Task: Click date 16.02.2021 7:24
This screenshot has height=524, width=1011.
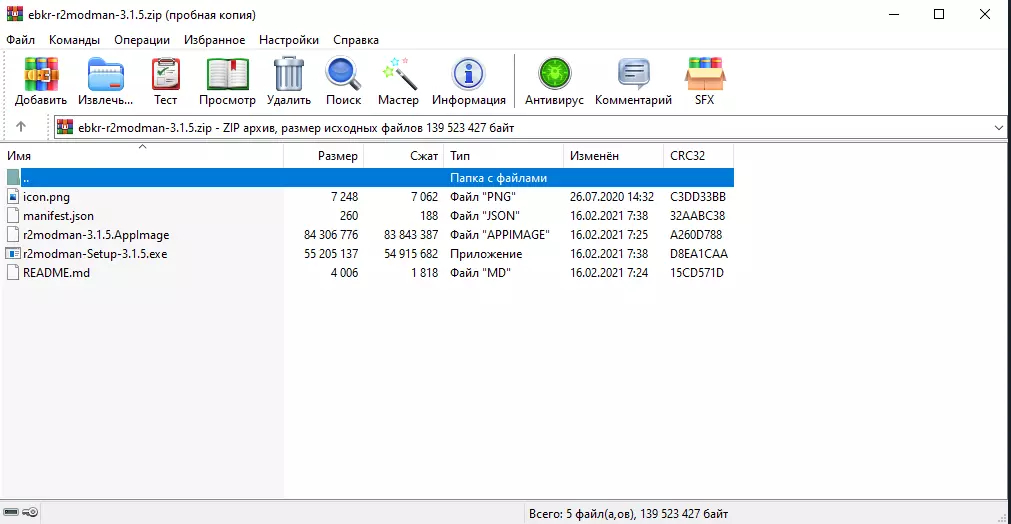Action: (609, 273)
